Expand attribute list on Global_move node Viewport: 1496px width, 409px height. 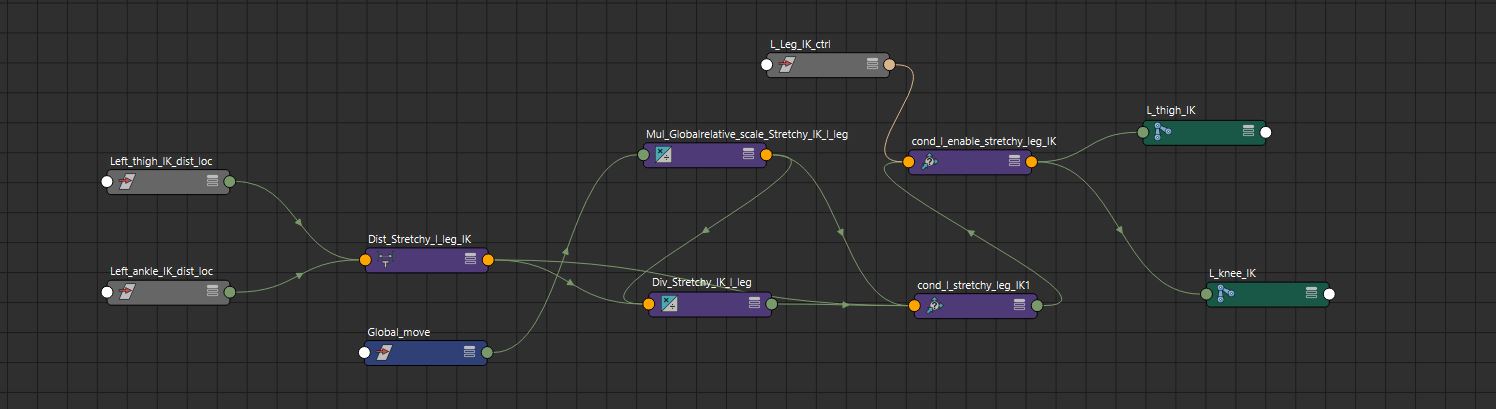pos(469,352)
